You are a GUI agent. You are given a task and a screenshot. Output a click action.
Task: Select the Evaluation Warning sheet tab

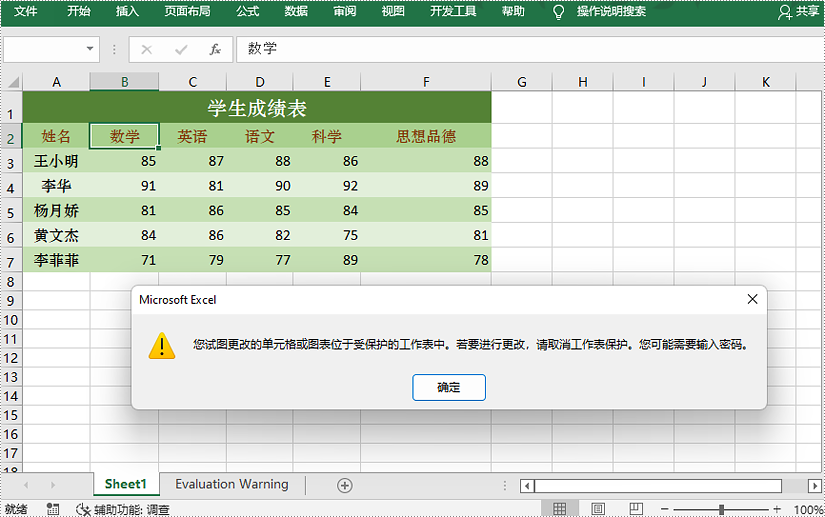point(232,484)
